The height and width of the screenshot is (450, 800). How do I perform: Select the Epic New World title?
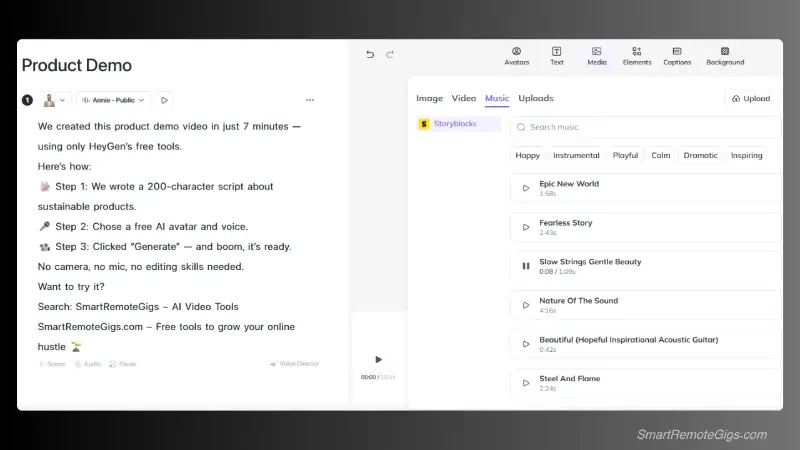click(x=569, y=184)
